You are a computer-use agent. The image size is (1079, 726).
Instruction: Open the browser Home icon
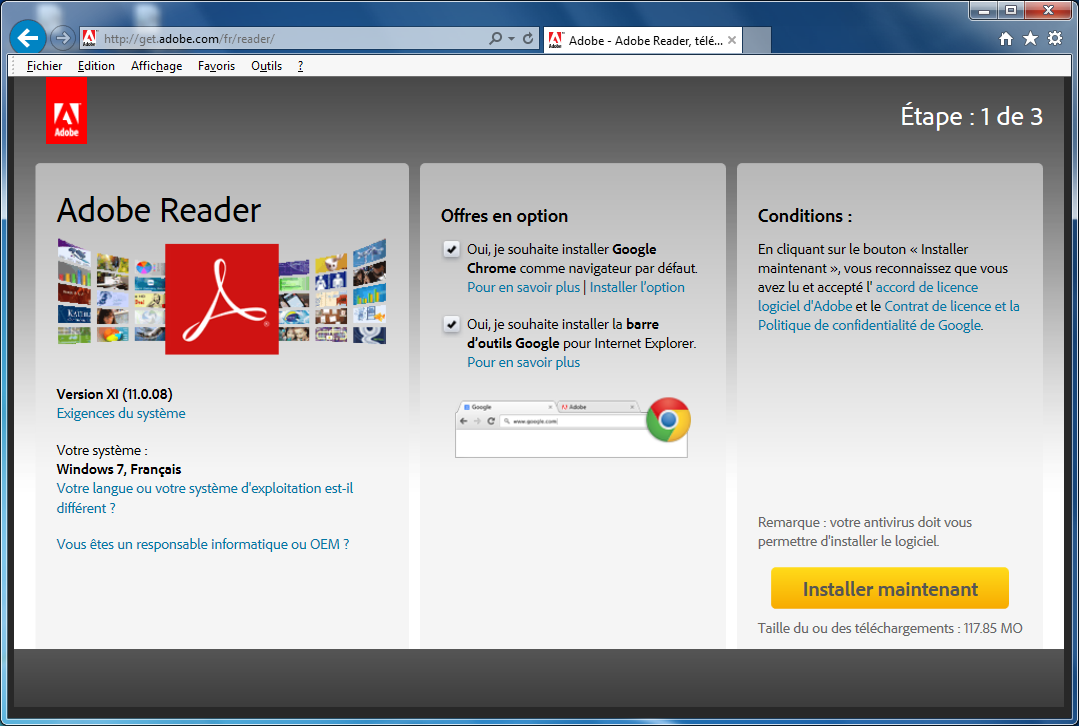click(1005, 39)
